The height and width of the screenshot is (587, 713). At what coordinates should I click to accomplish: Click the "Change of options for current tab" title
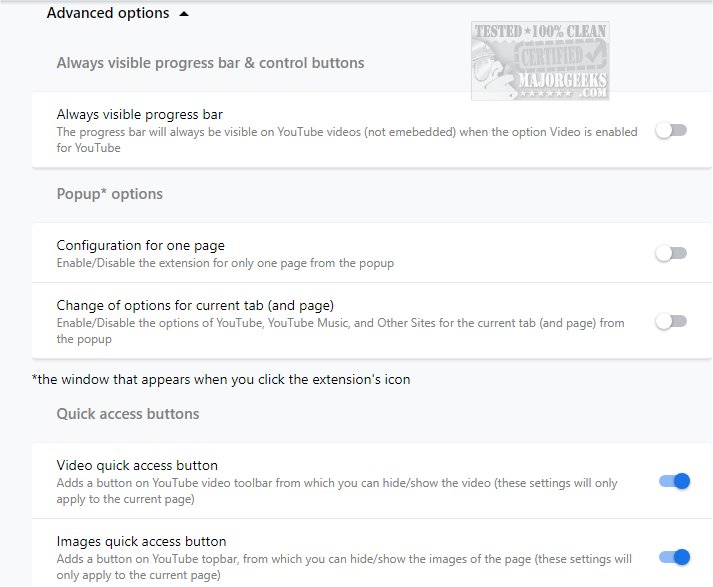(x=194, y=305)
